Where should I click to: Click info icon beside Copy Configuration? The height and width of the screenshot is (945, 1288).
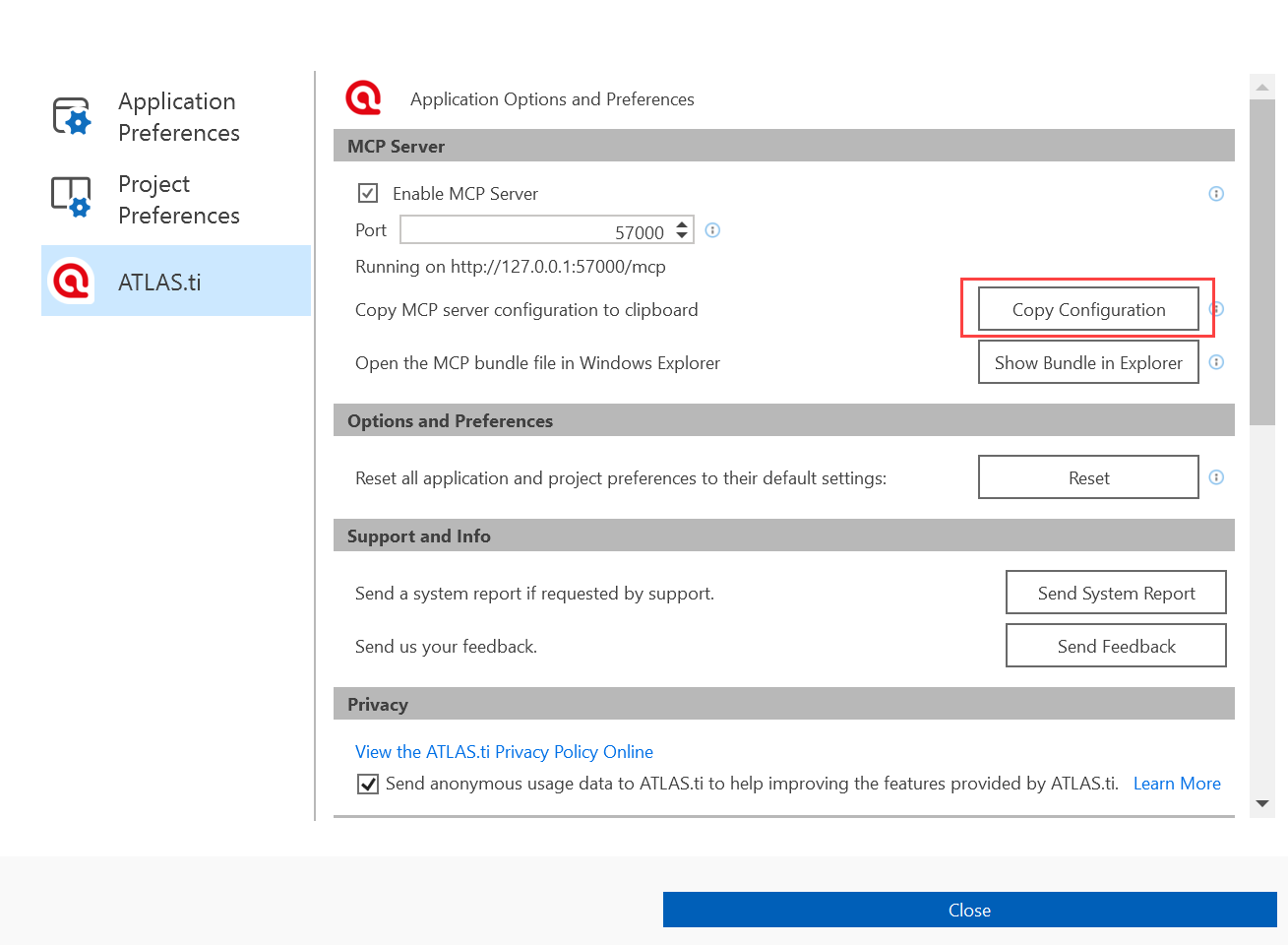coord(1217,309)
